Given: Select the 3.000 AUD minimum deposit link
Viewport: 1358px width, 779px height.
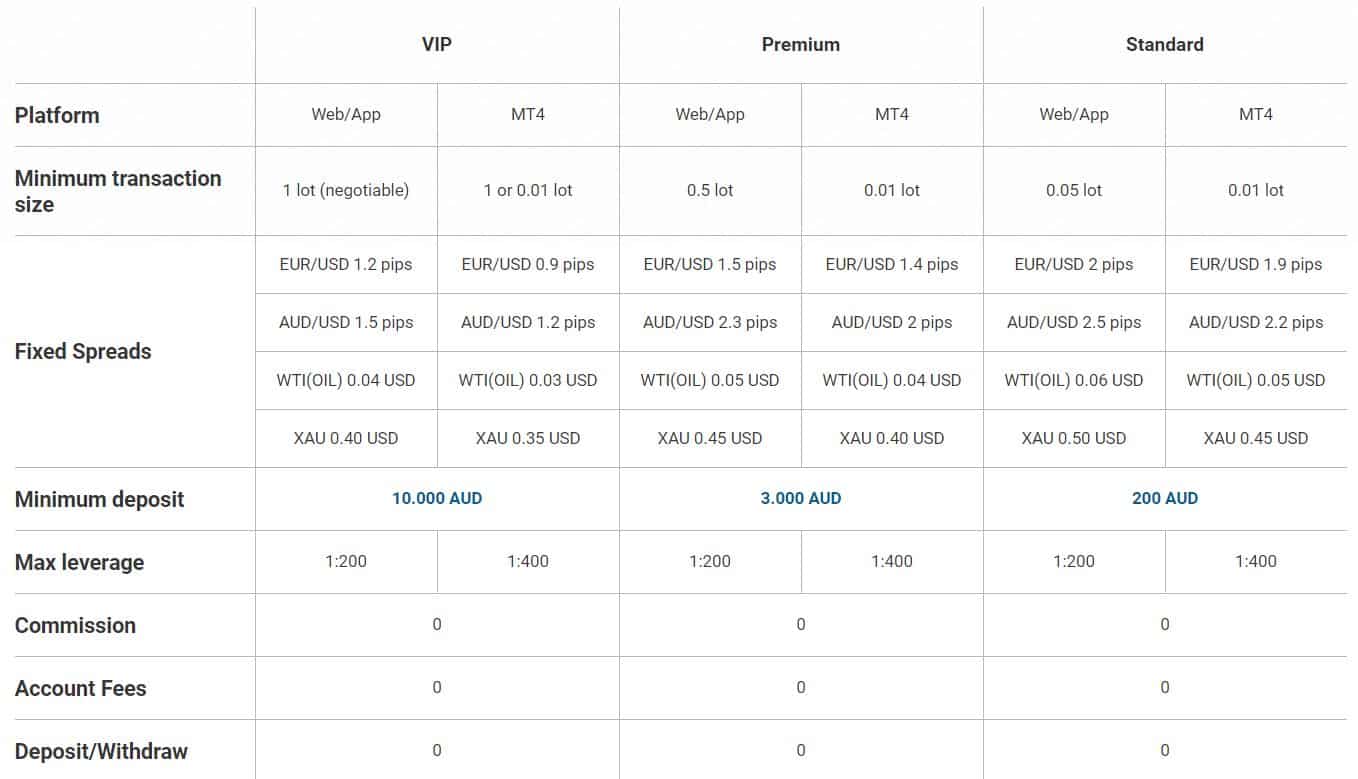Looking at the screenshot, I should click(801, 498).
